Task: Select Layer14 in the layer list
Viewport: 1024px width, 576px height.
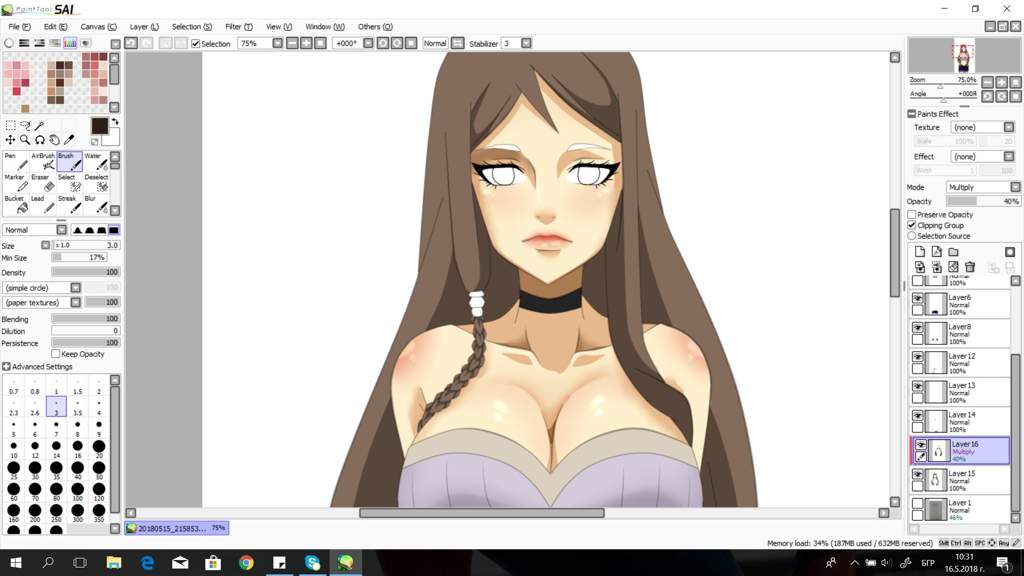Action: coord(961,422)
